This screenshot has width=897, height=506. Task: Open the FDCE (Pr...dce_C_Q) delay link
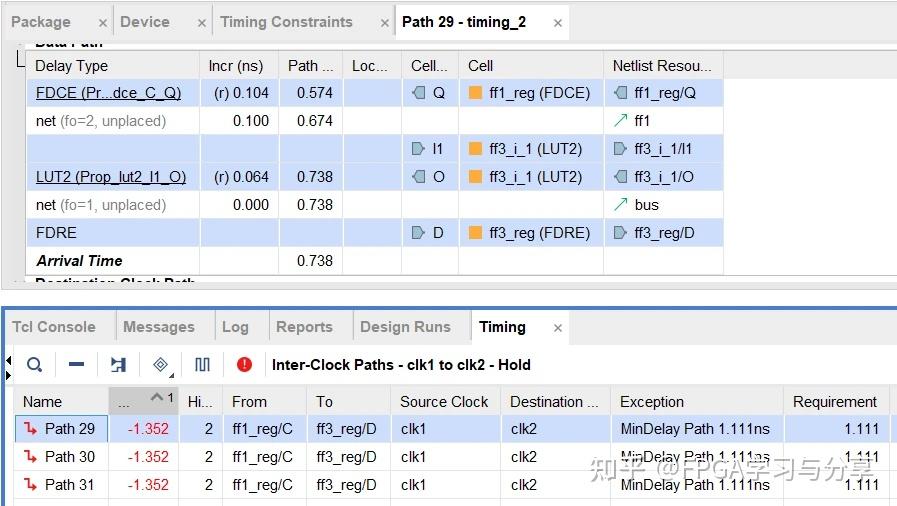click(x=108, y=93)
